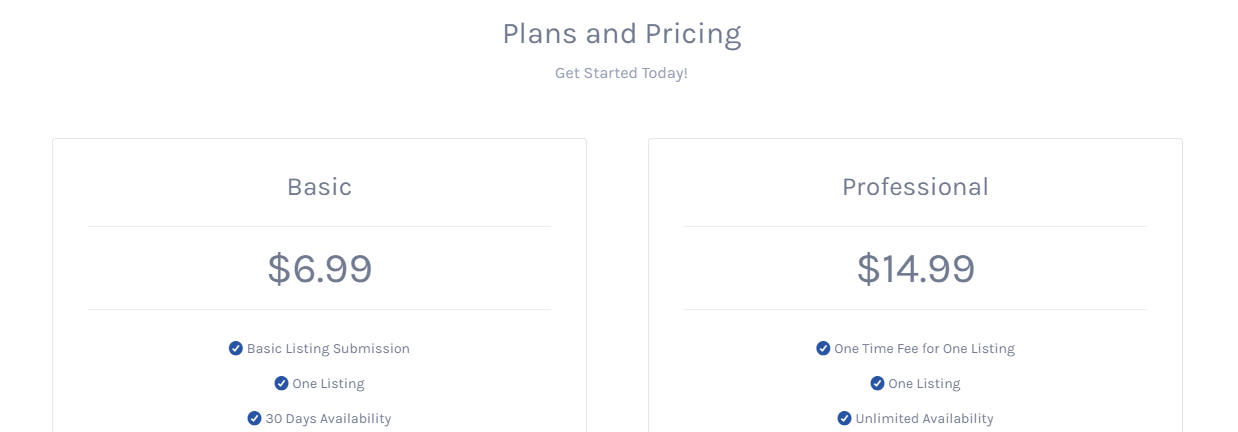Click checkmark icon next to Basic One Listing
The width and height of the screenshot is (1238, 432).
pos(282,383)
